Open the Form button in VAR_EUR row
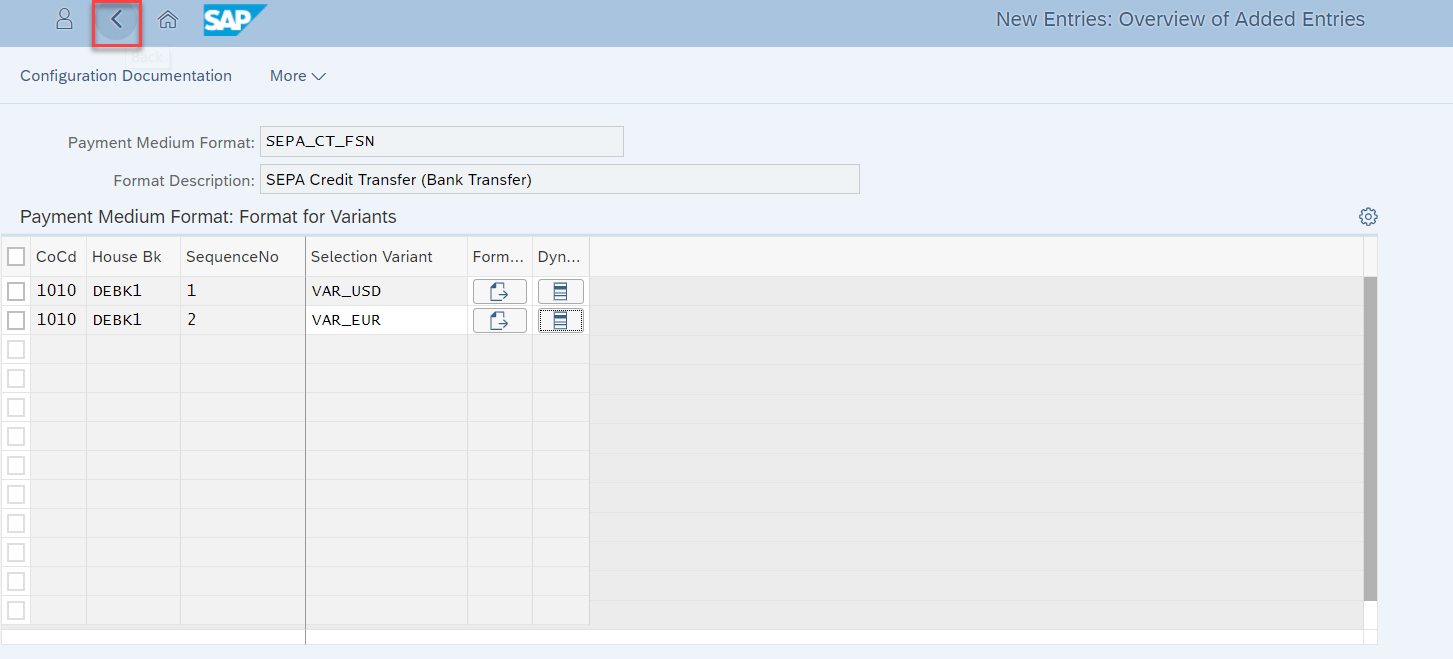This screenshot has width=1453, height=659. [x=500, y=320]
